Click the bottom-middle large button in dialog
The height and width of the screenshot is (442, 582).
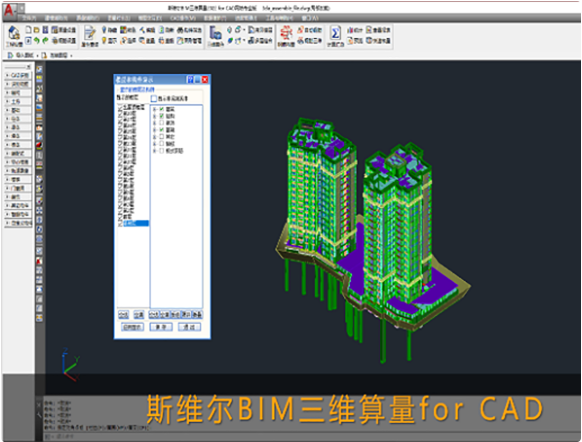[161, 327]
